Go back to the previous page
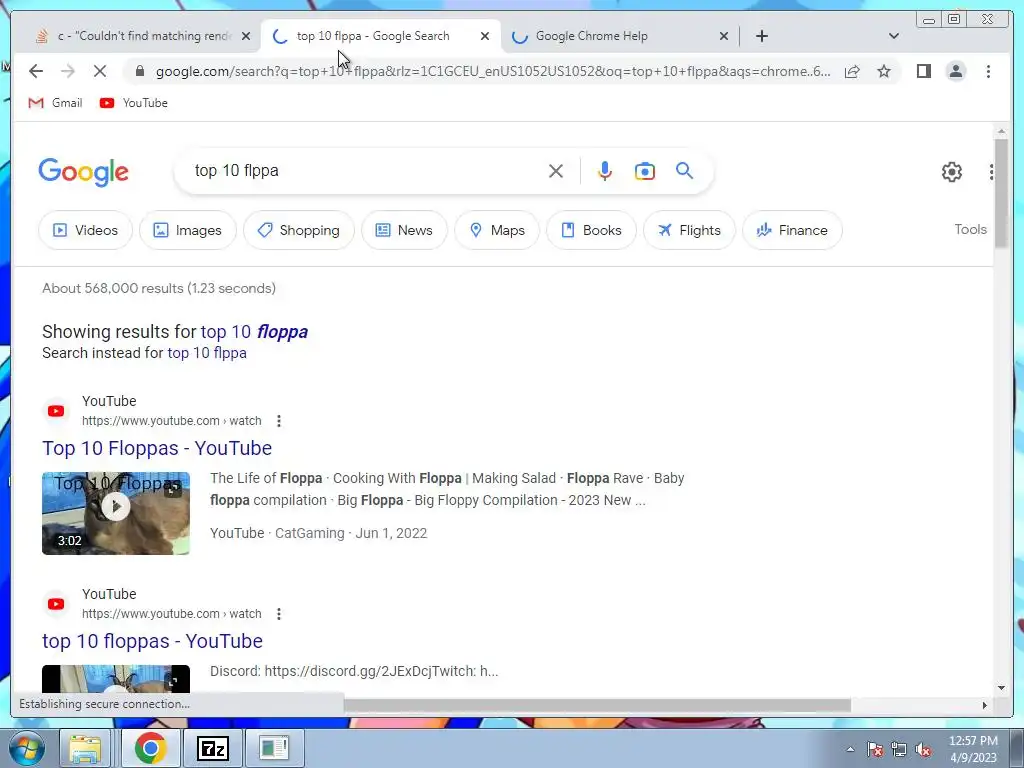1024x768 pixels. pyautogui.click(x=36, y=71)
